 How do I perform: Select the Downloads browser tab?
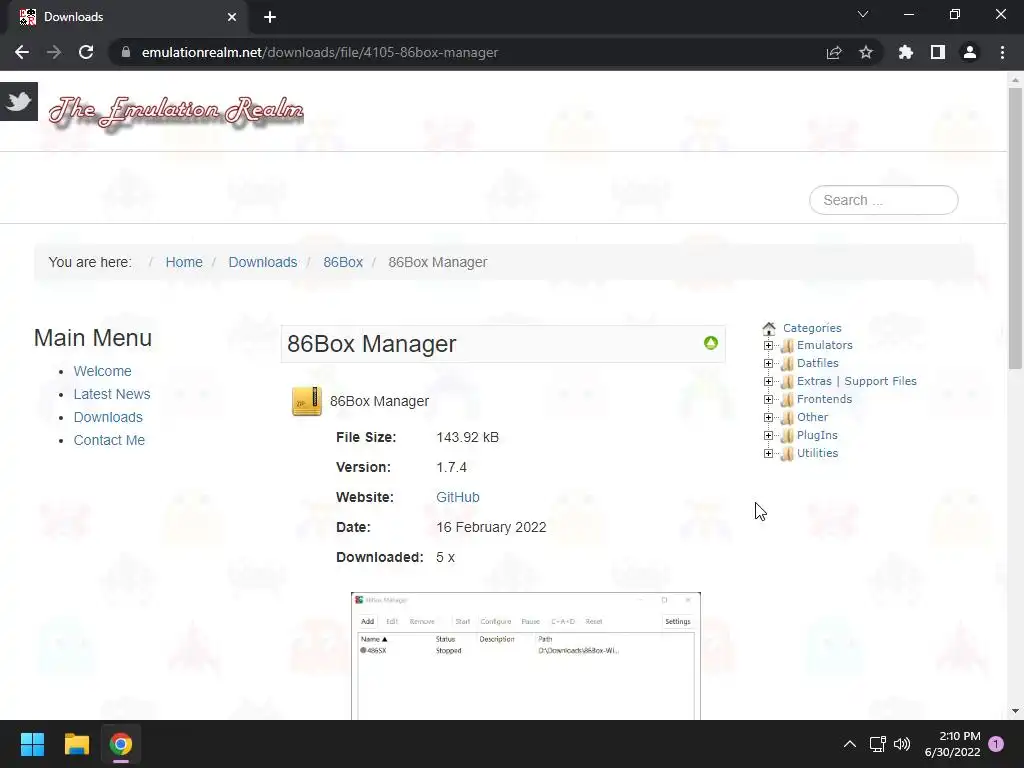pyautogui.click(x=127, y=17)
